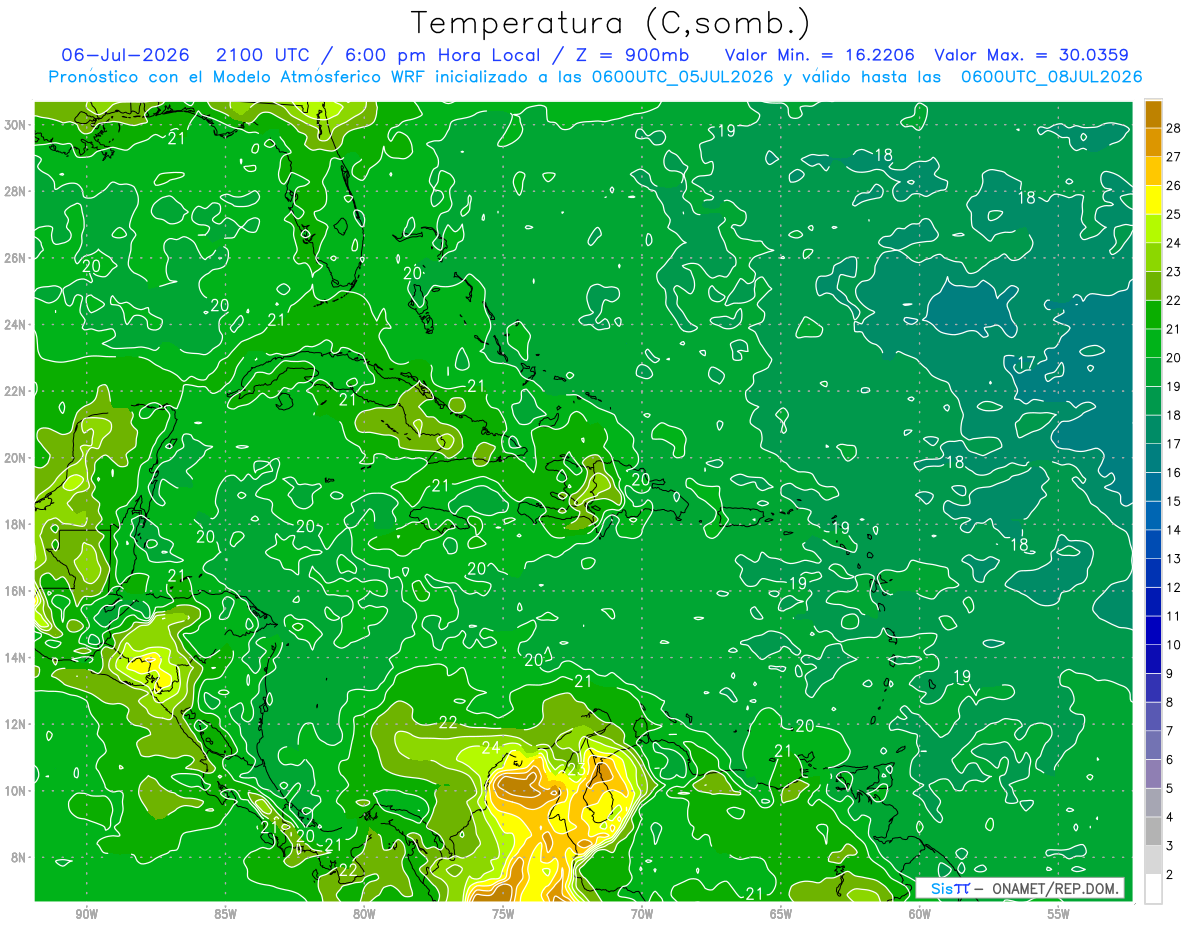Click the "16N" latitude label
This screenshot has width=1200, height=927.
[x=16, y=591]
